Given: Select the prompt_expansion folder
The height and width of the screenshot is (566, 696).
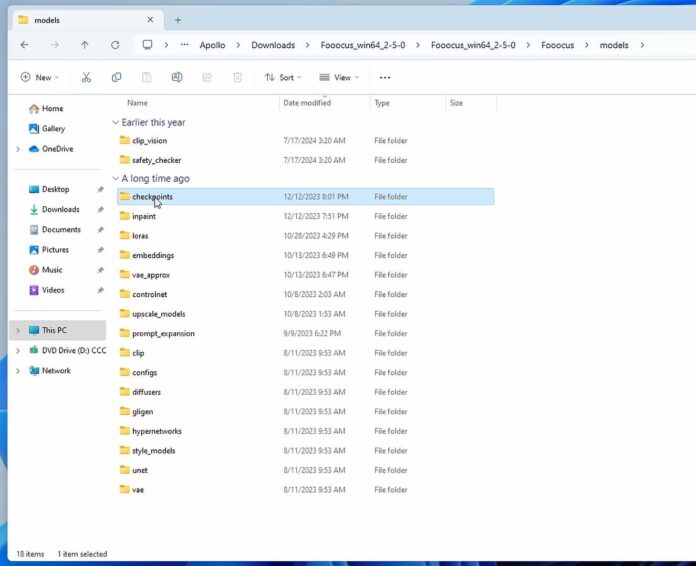Looking at the screenshot, I should click(305, 333).
